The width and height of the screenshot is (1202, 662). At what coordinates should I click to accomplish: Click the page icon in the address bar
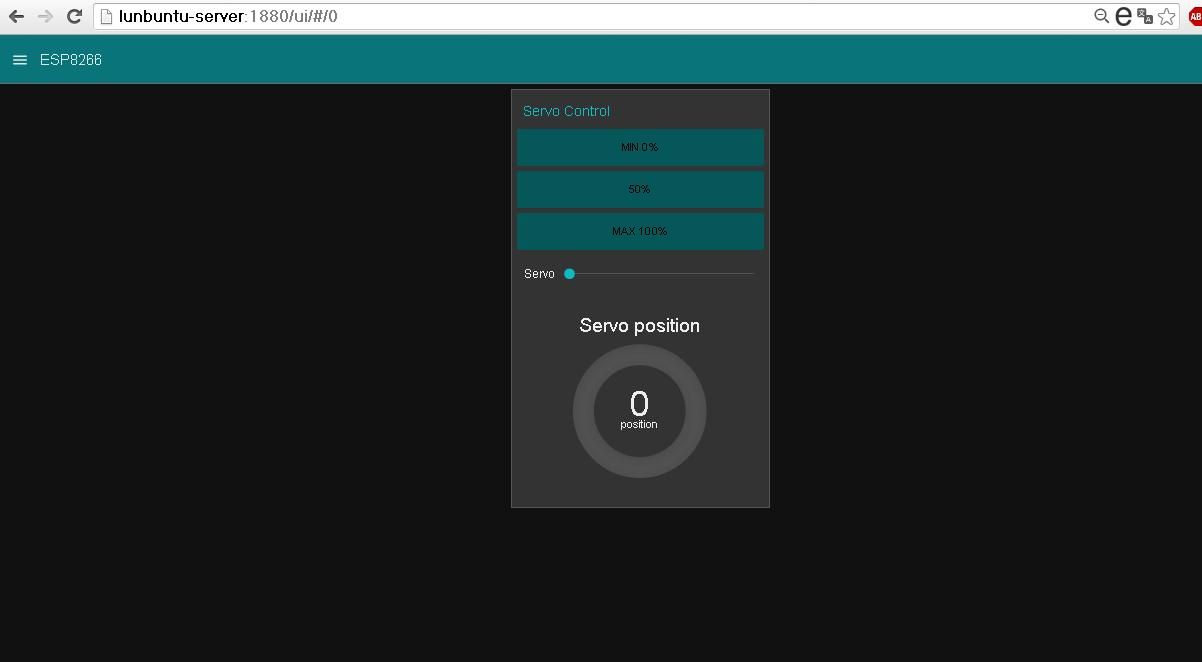pyautogui.click(x=106, y=16)
